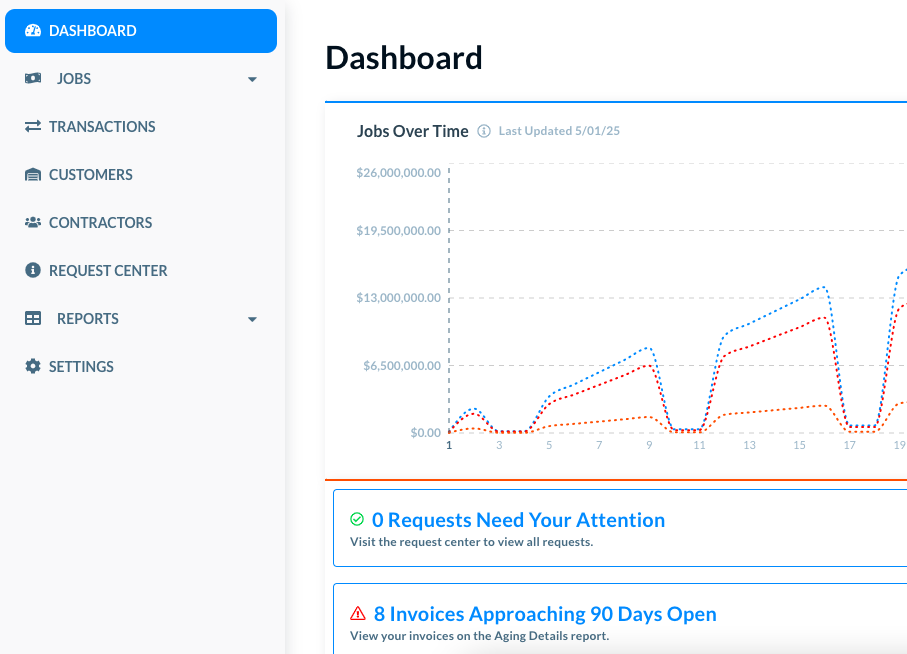907x654 pixels.
Task: Open 0 Requests Need Your Attention link
Action: [x=518, y=520]
